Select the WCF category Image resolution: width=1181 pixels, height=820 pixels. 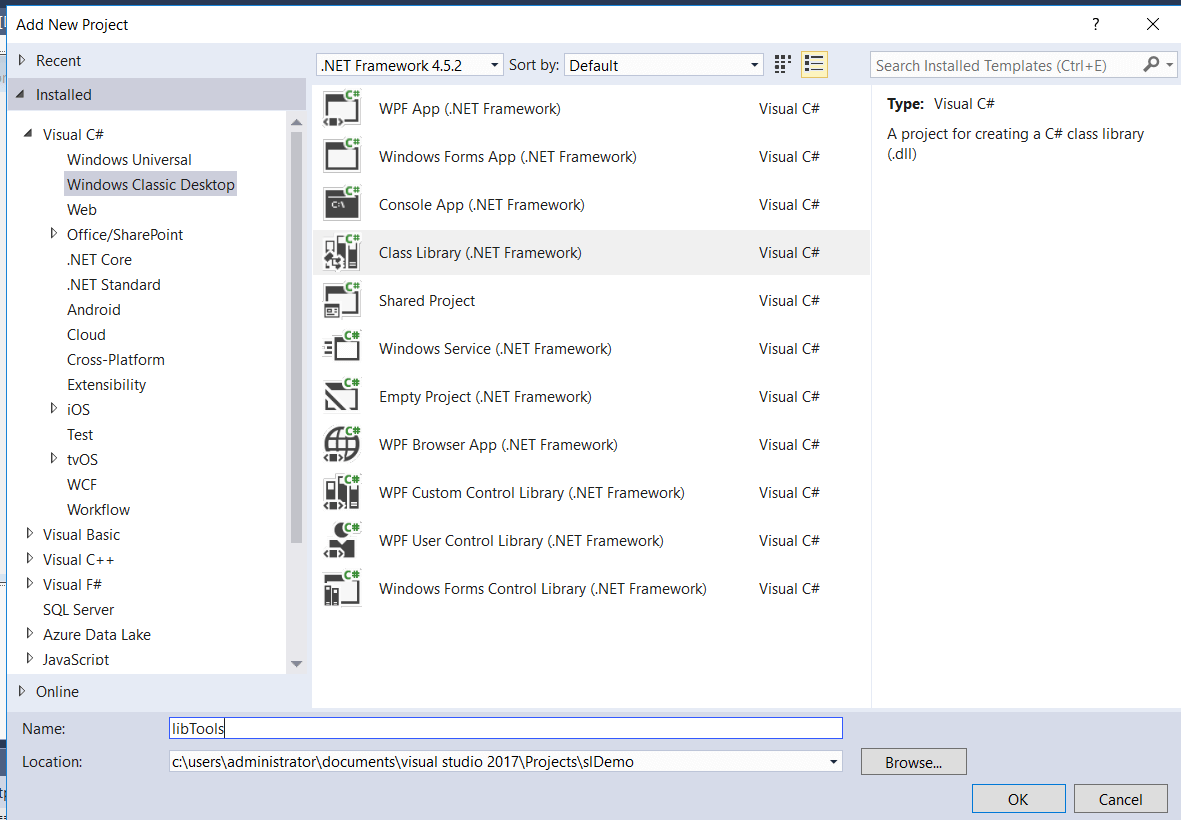pyautogui.click(x=81, y=484)
